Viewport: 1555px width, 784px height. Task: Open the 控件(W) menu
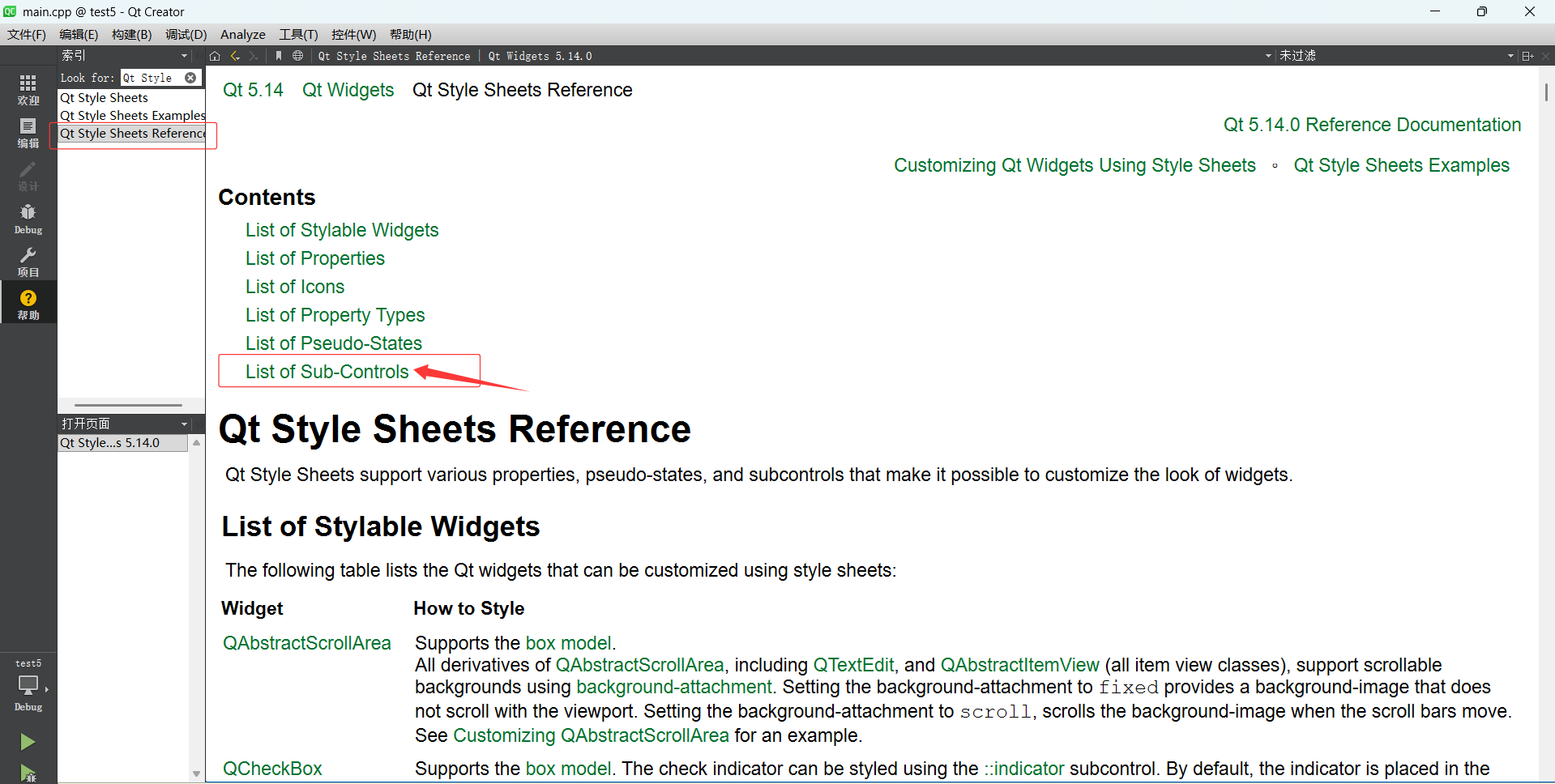tap(354, 34)
